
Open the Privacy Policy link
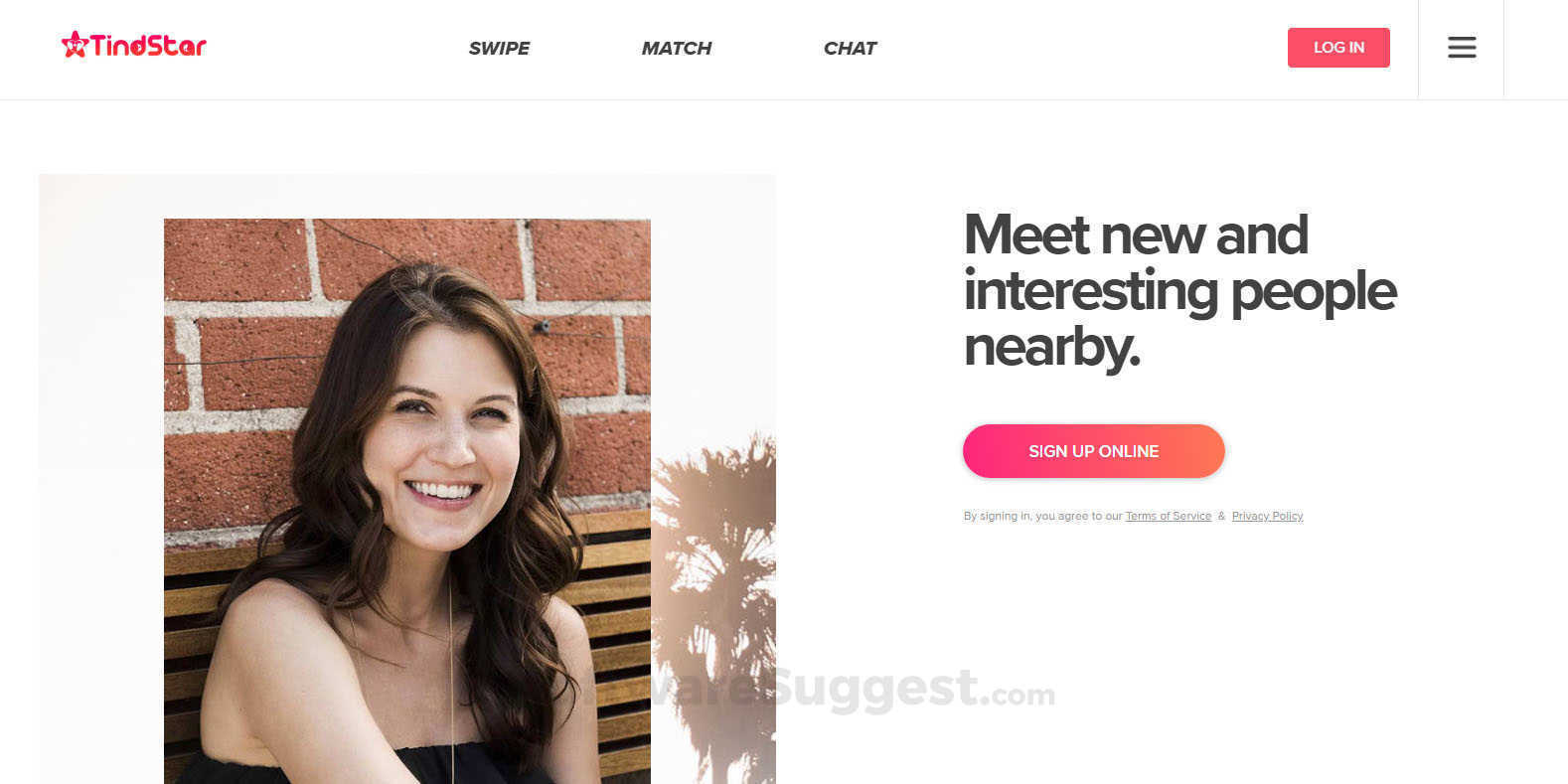click(1267, 516)
